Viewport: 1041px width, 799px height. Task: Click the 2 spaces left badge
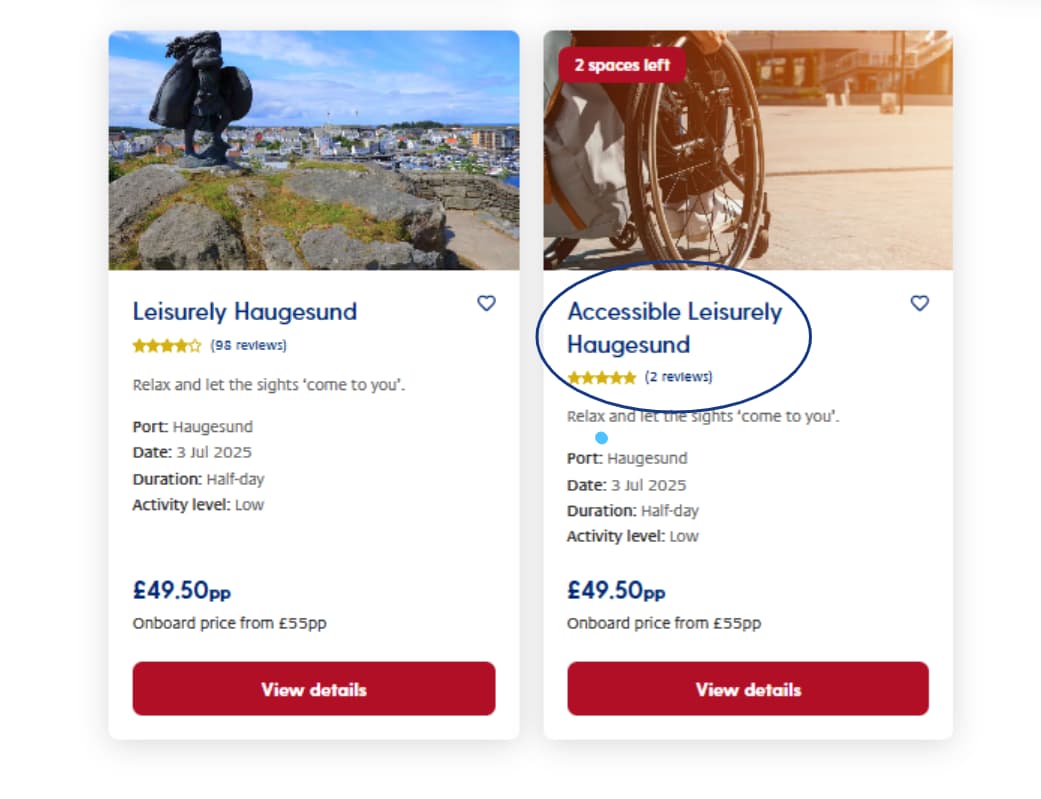(x=622, y=65)
